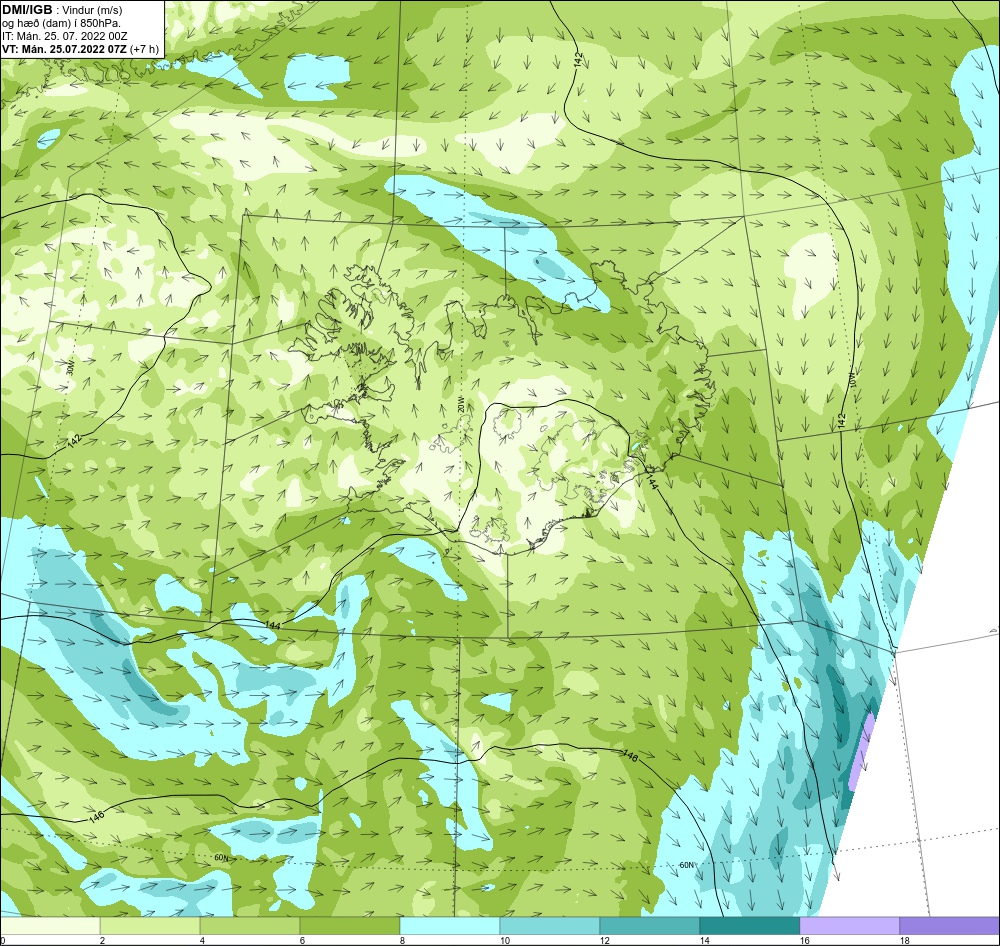Select the 12–14 m/s darker teal legend swatch

649,925
